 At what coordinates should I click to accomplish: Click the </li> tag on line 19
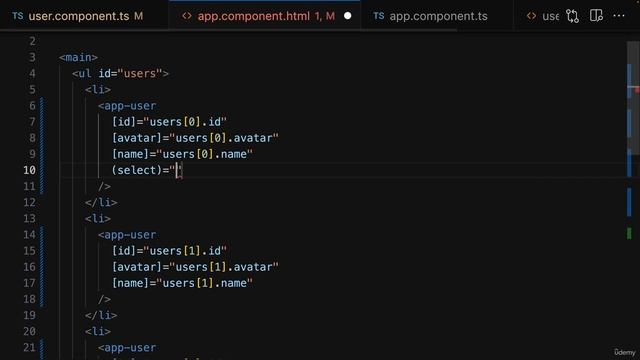point(101,315)
